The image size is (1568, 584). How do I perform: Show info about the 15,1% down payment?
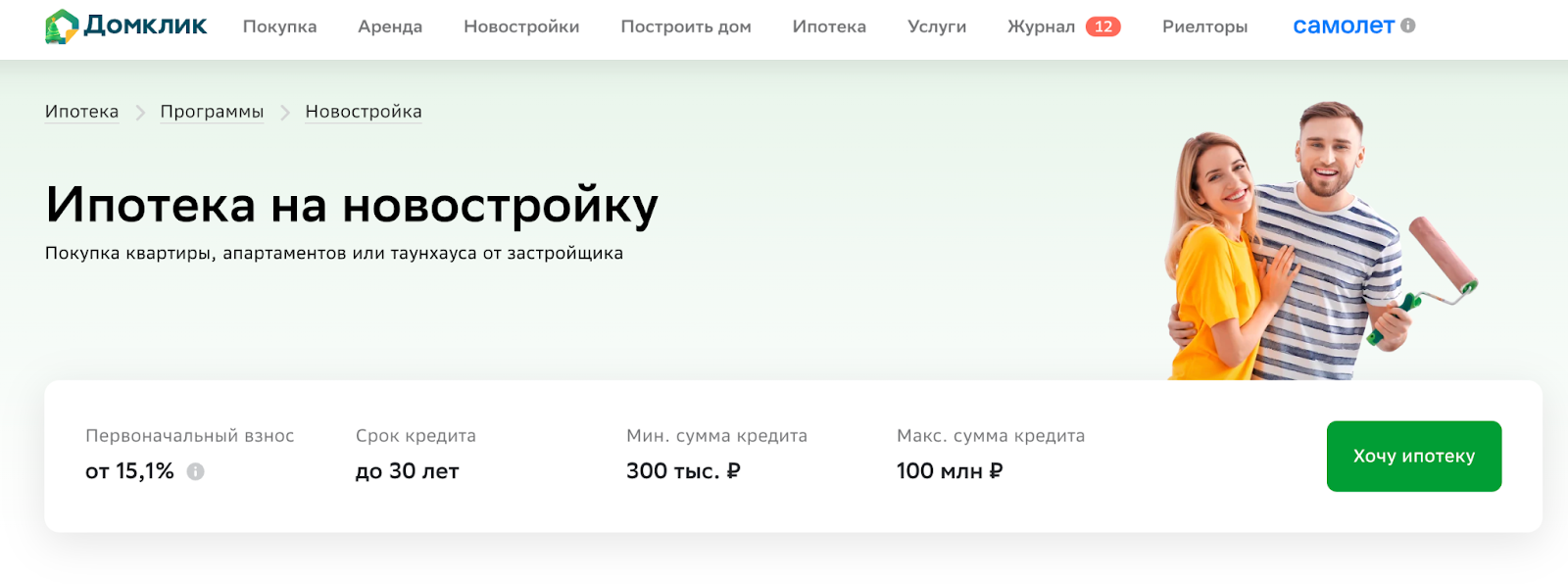(x=196, y=471)
